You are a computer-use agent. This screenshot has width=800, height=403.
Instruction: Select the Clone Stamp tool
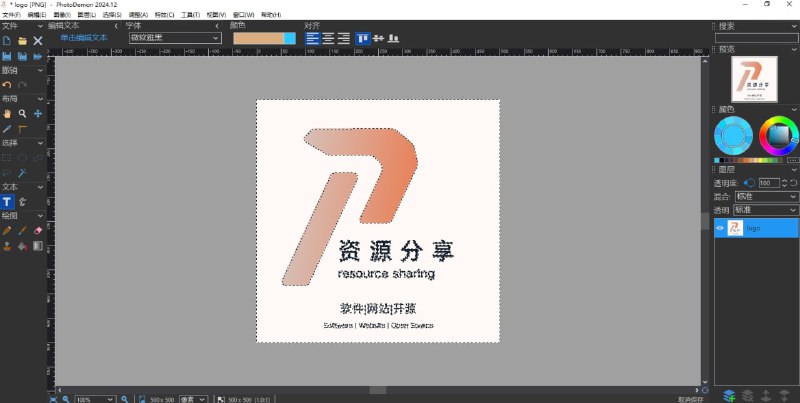pos(7,246)
